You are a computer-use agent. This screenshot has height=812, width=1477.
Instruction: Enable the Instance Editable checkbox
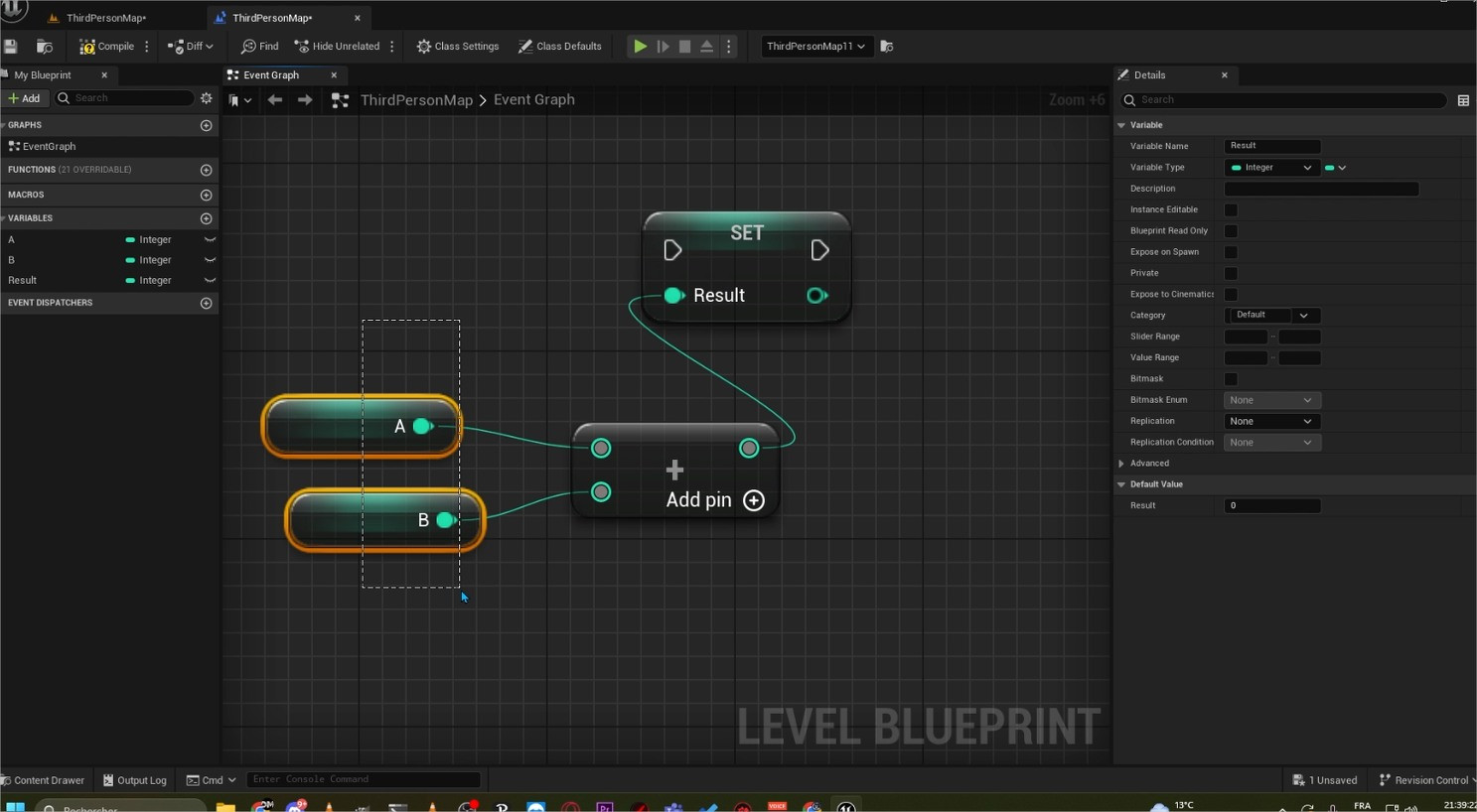pyautogui.click(x=1231, y=210)
